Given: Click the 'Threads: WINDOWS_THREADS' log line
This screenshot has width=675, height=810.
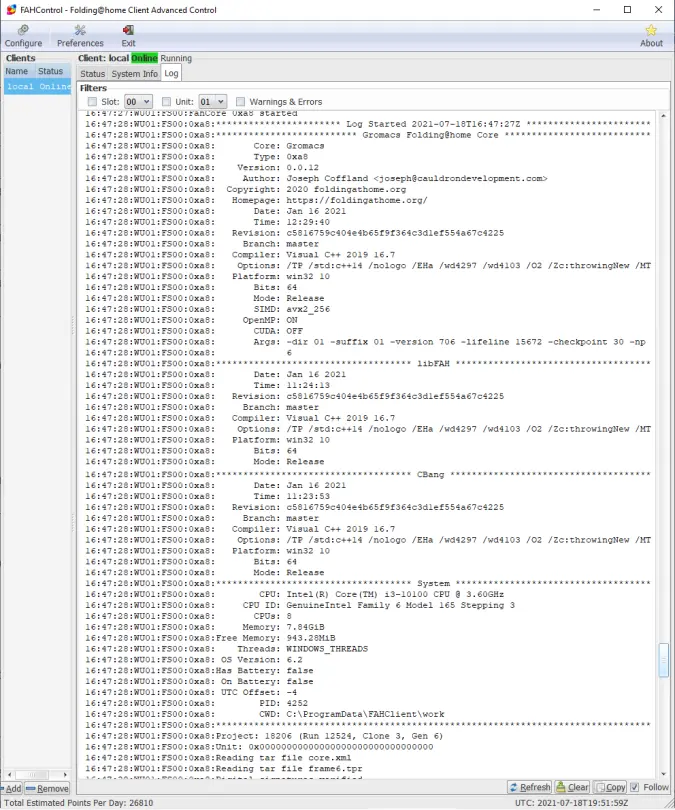Looking at the screenshot, I should [x=227, y=648].
